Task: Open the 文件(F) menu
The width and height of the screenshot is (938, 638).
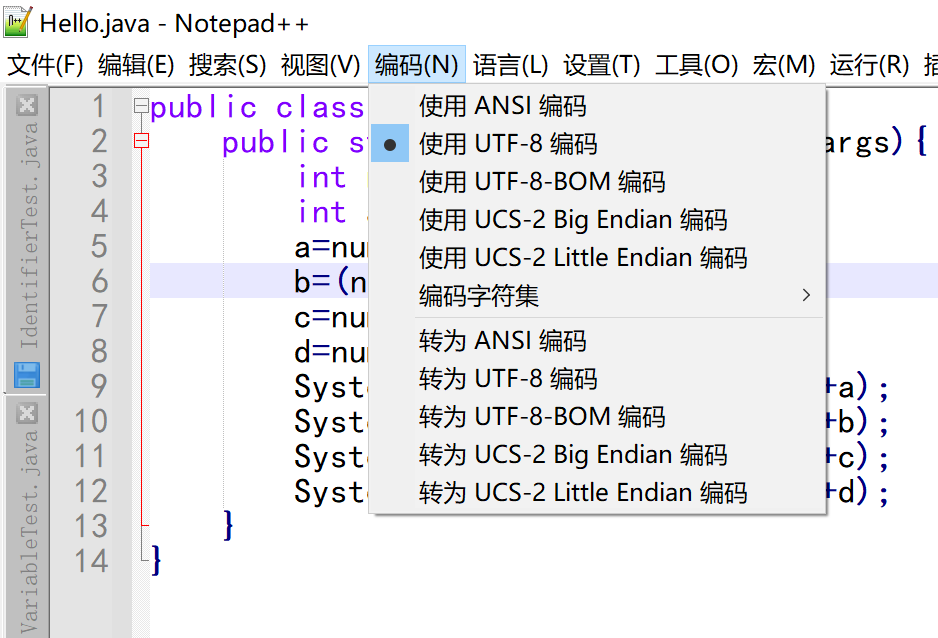Action: pyautogui.click(x=45, y=65)
